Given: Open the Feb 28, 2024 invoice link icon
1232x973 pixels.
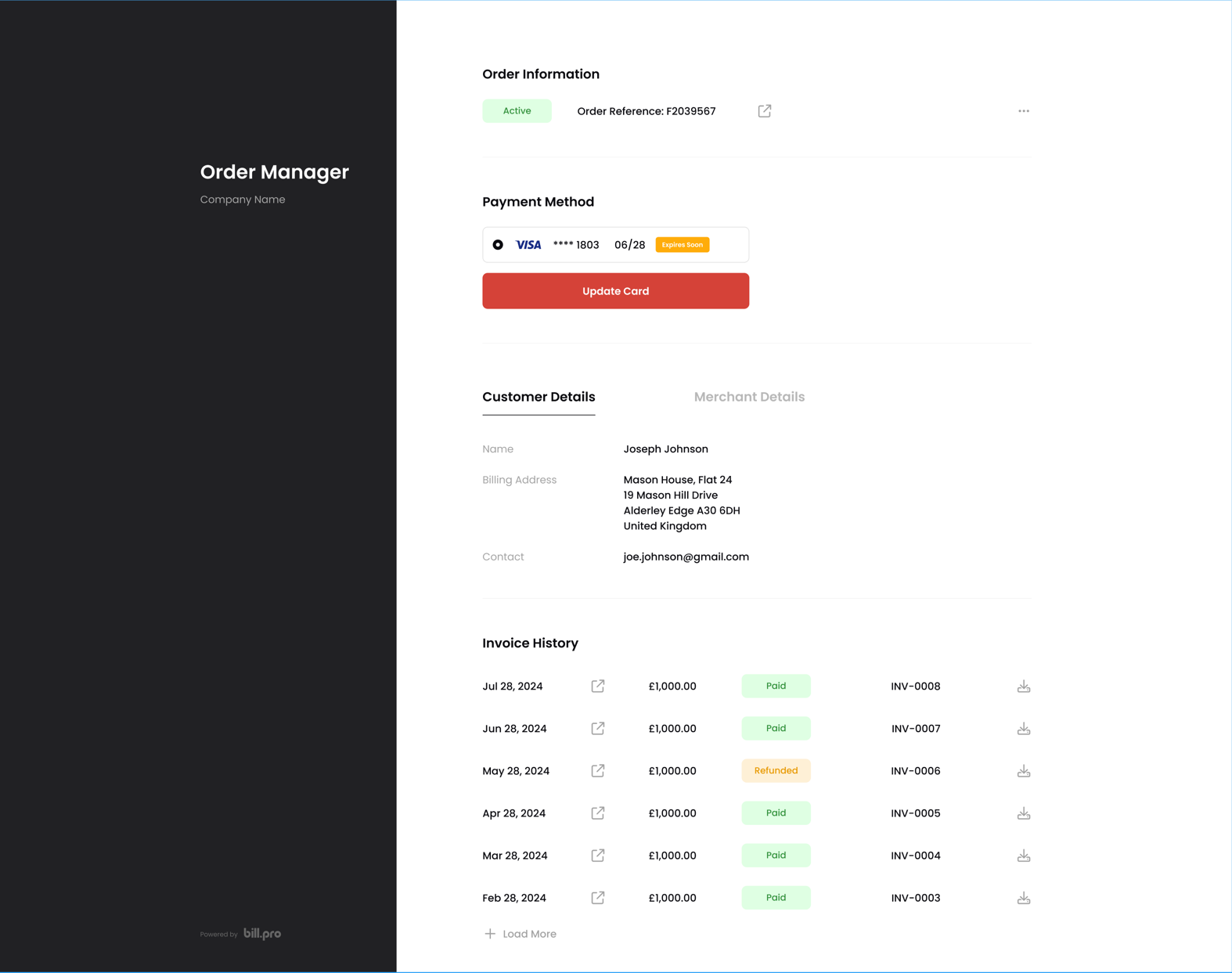Looking at the screenshot, I should click(598, 897).
